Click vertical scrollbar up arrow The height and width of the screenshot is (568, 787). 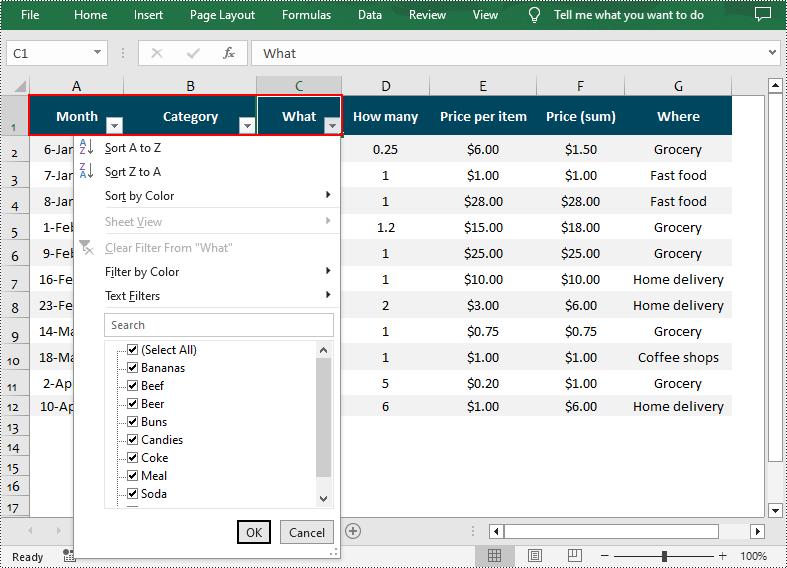coord(775,86)
